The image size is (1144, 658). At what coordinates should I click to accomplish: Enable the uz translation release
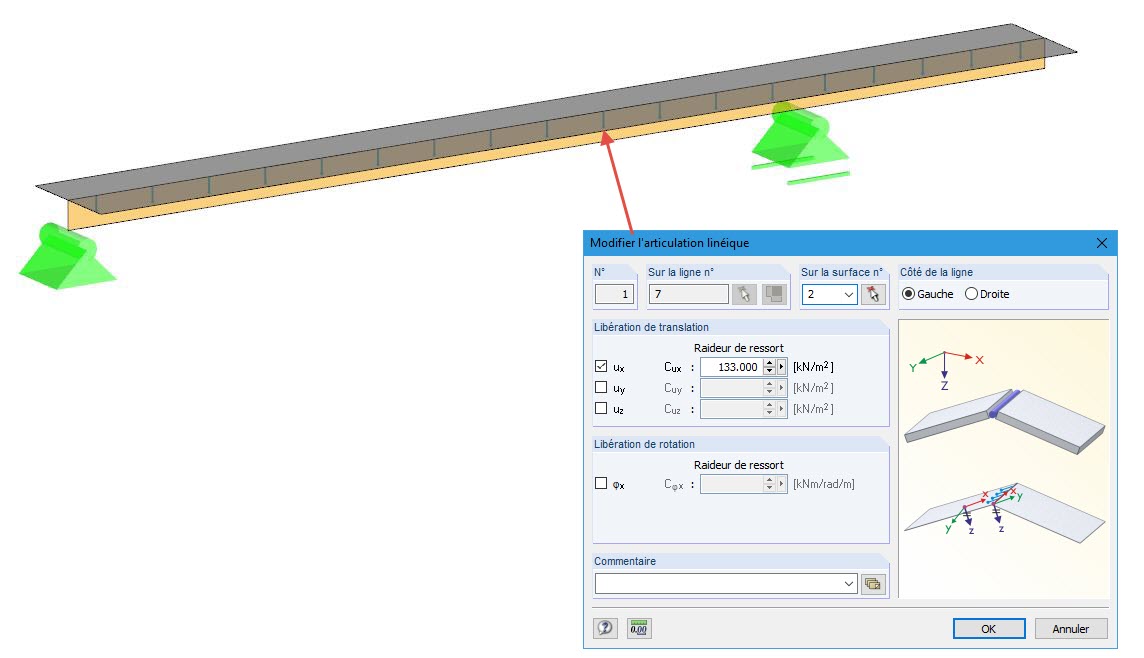[601, 409]
